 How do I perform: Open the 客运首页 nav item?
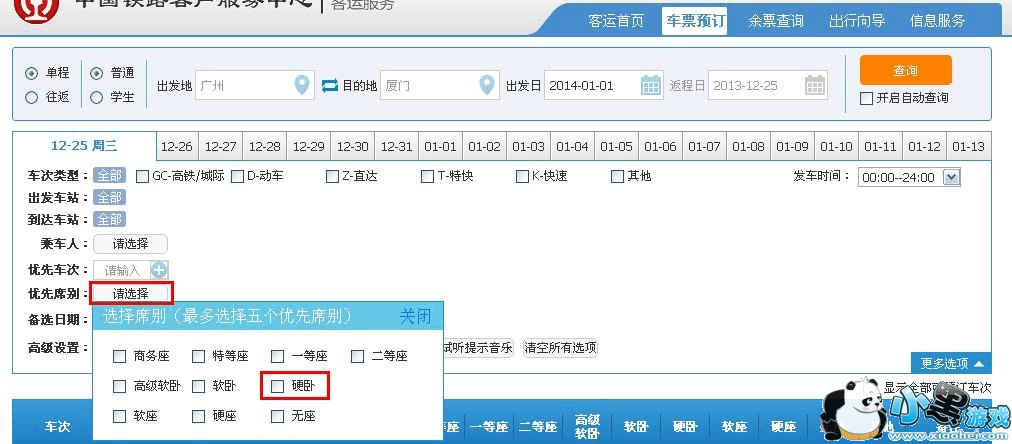pos(616,21)
